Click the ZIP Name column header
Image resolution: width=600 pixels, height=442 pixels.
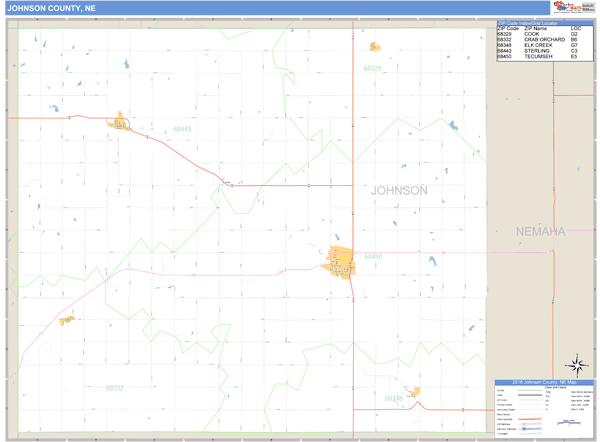[x=535, y=28]
